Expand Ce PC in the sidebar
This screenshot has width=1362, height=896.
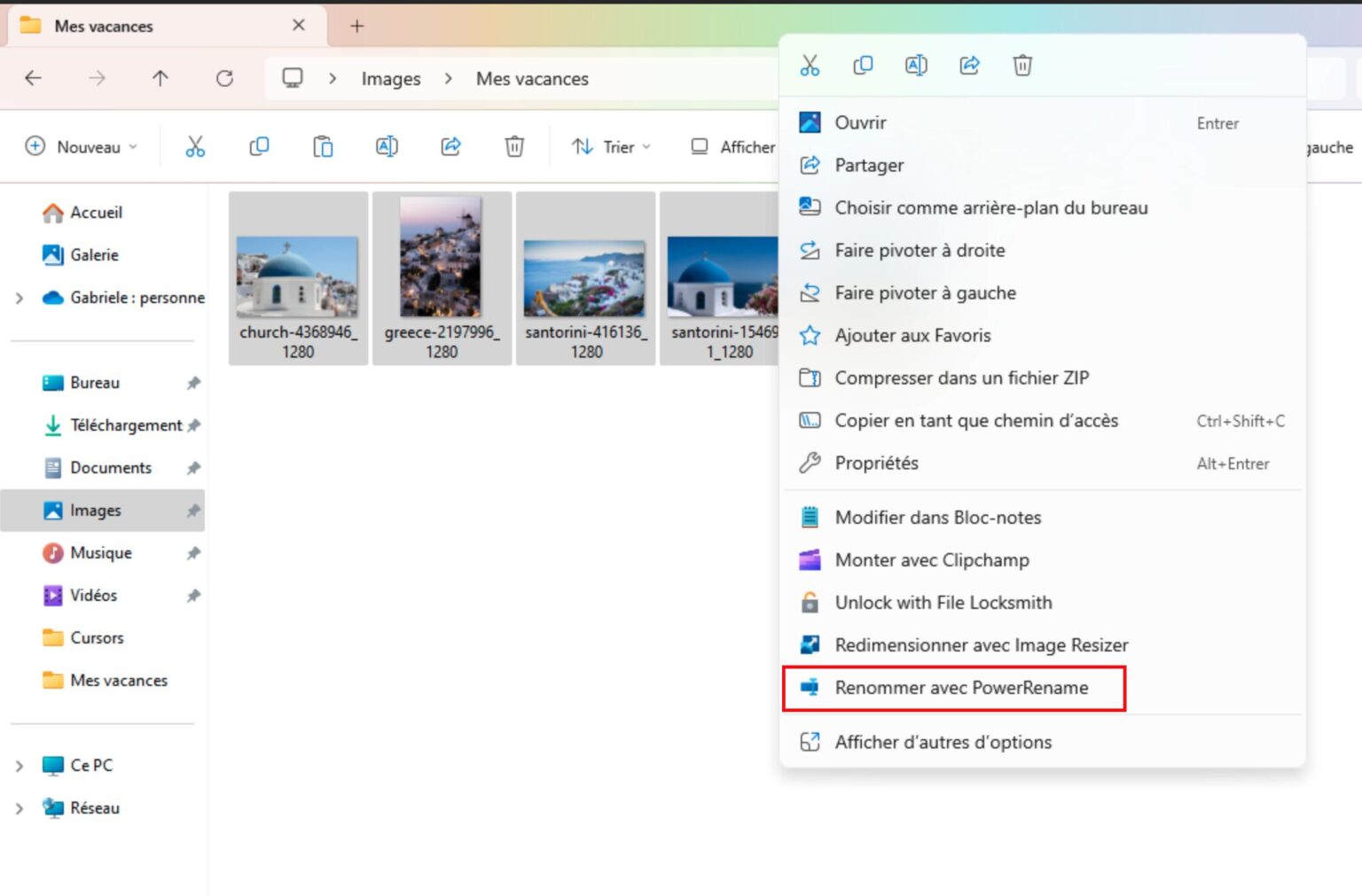[x=20, y=765]
